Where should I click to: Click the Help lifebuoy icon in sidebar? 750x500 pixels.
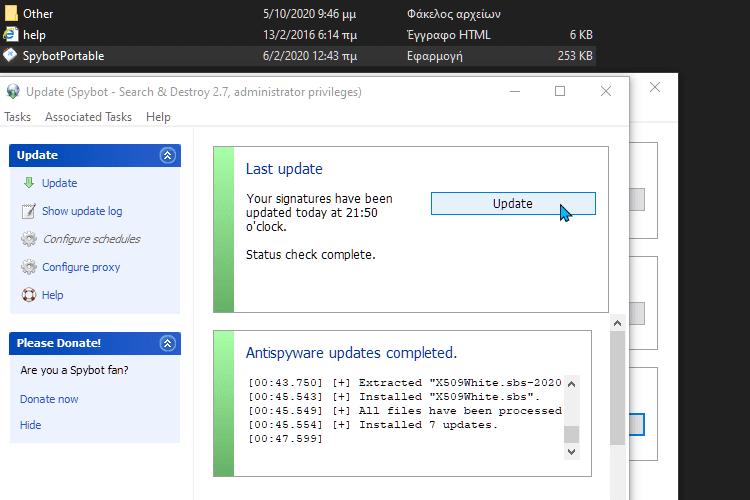[29, 295]
